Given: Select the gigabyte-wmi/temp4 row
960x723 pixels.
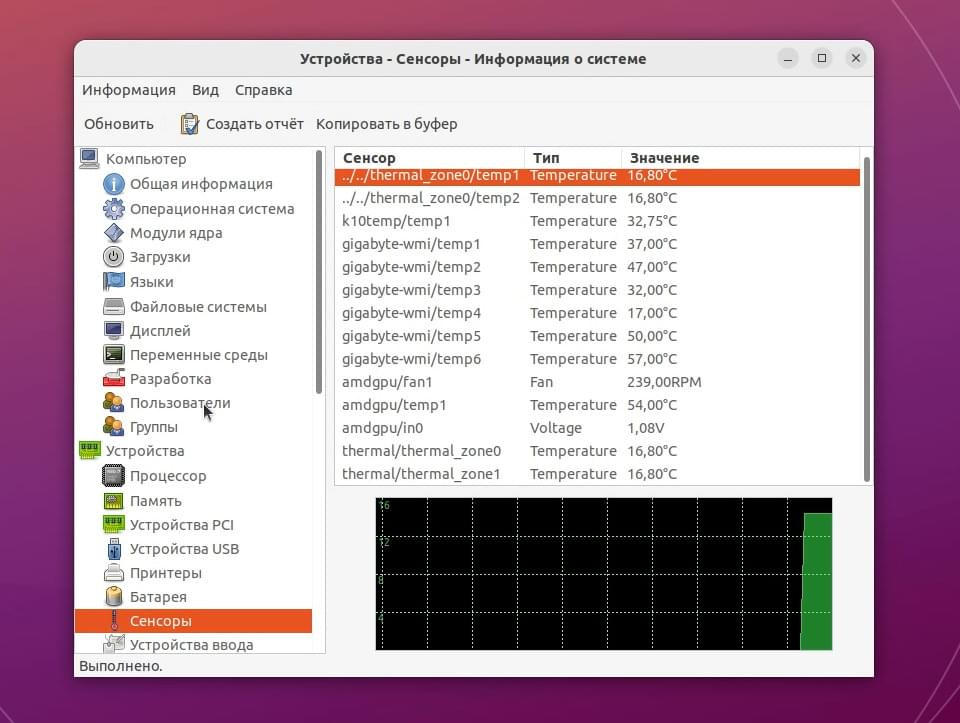Looking at the screenshot, I should pyautogui.click(x=598, y=313).
